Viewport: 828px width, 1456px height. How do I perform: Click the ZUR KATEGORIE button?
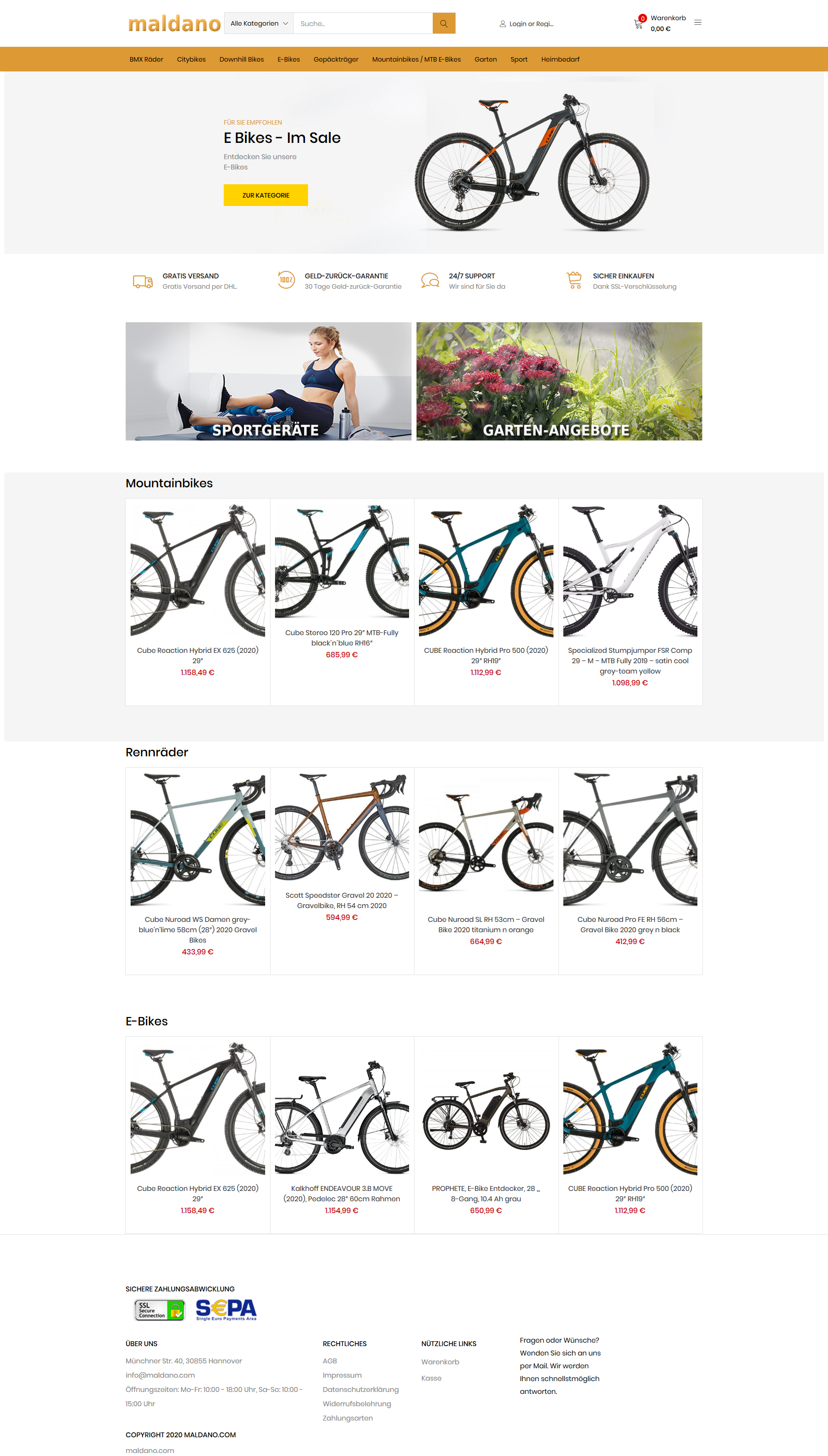click(x=266, y=195)
